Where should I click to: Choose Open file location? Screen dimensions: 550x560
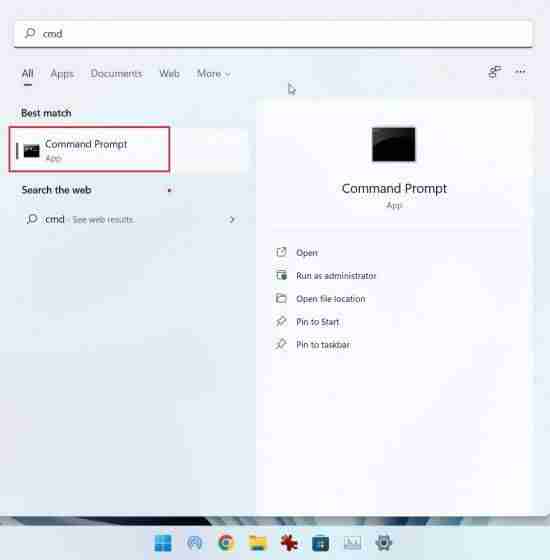tap(330, 299)
